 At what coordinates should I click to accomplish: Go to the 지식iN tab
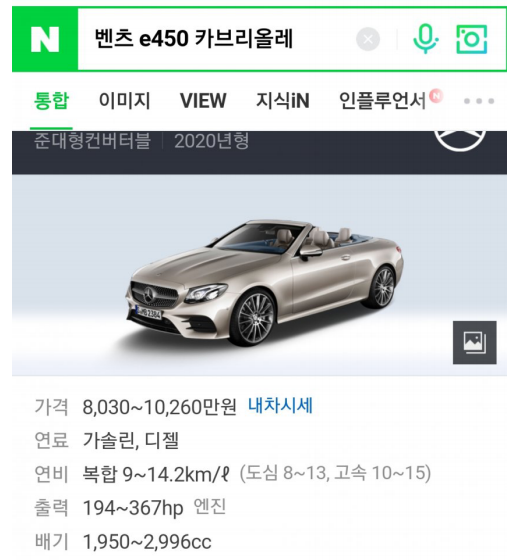point(283,100)
